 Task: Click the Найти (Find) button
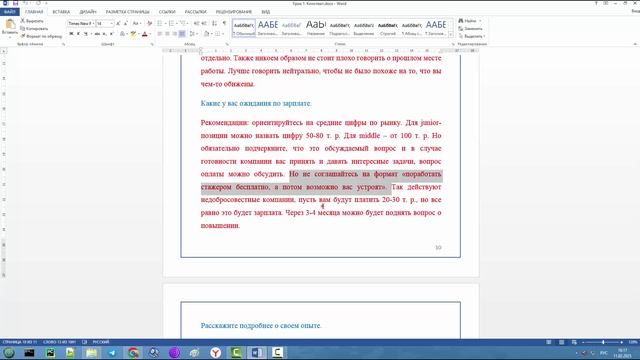pos(467,21)
